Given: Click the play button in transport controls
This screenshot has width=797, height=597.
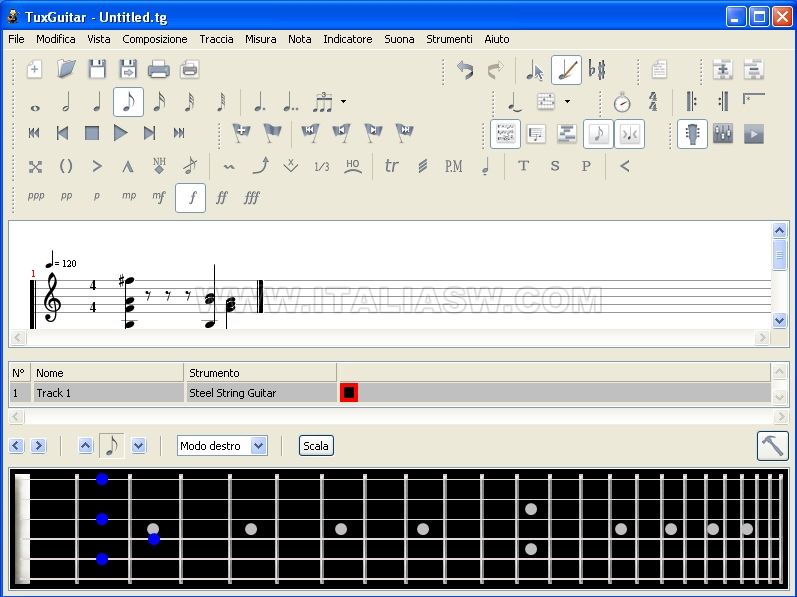Looking at the screenshot, I should click(121, 133).
